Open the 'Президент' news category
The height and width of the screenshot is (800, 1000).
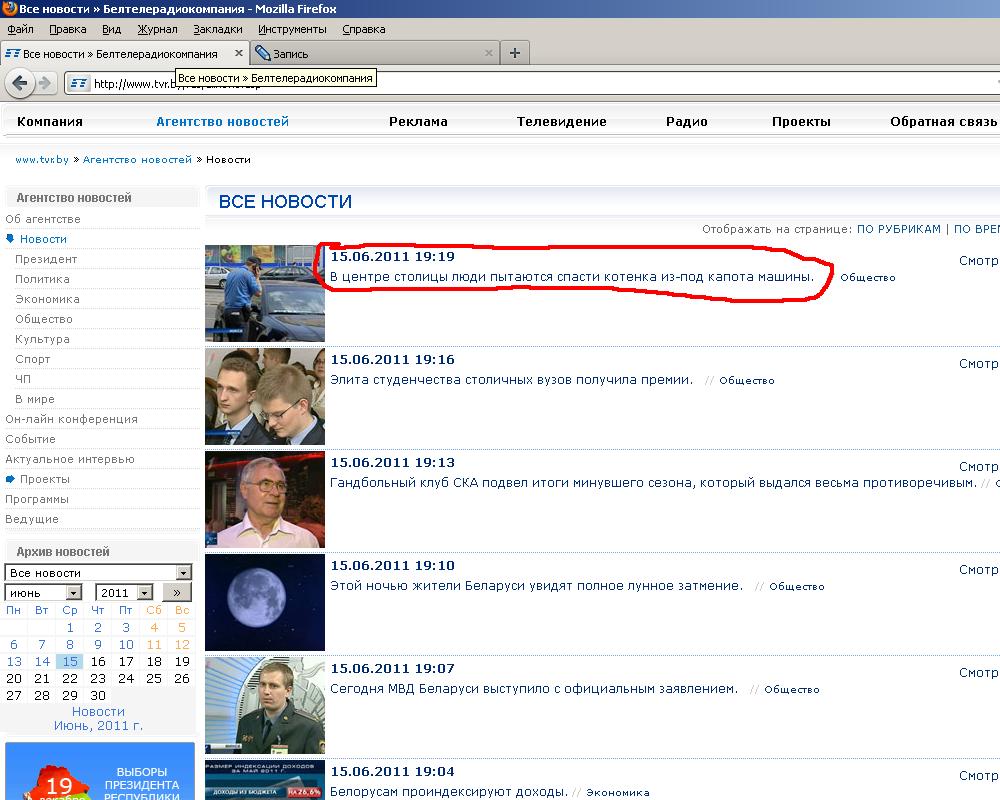pos(46,259)
